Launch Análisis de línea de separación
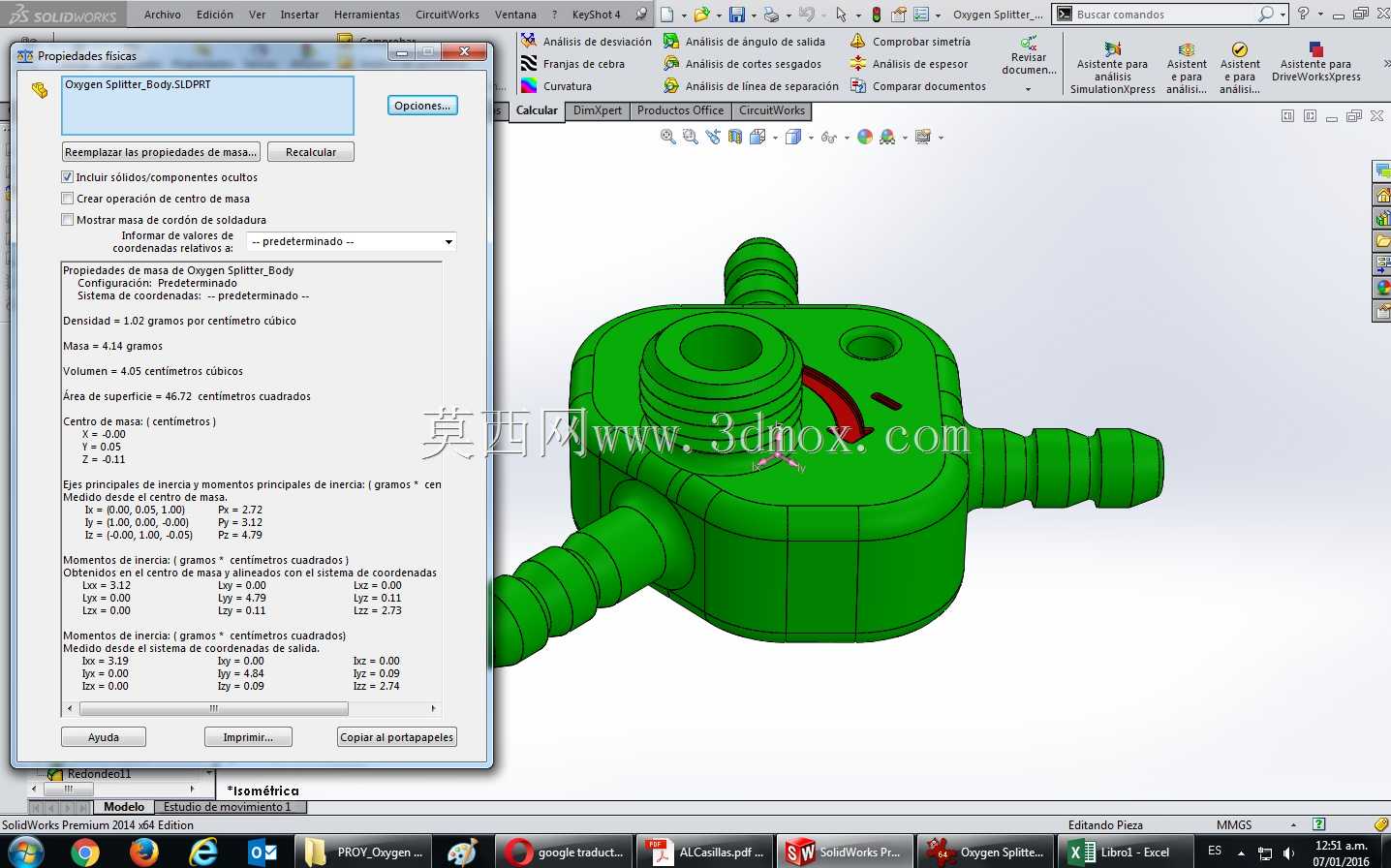This screenshot has width=1391, height=868. [752, 86]
